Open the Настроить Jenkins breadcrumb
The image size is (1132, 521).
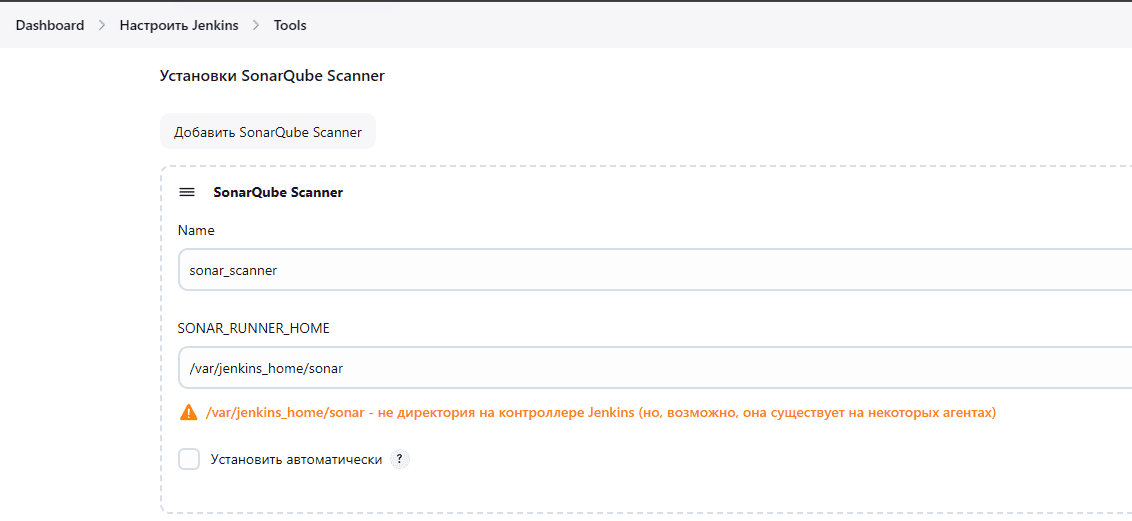point(179,25)
